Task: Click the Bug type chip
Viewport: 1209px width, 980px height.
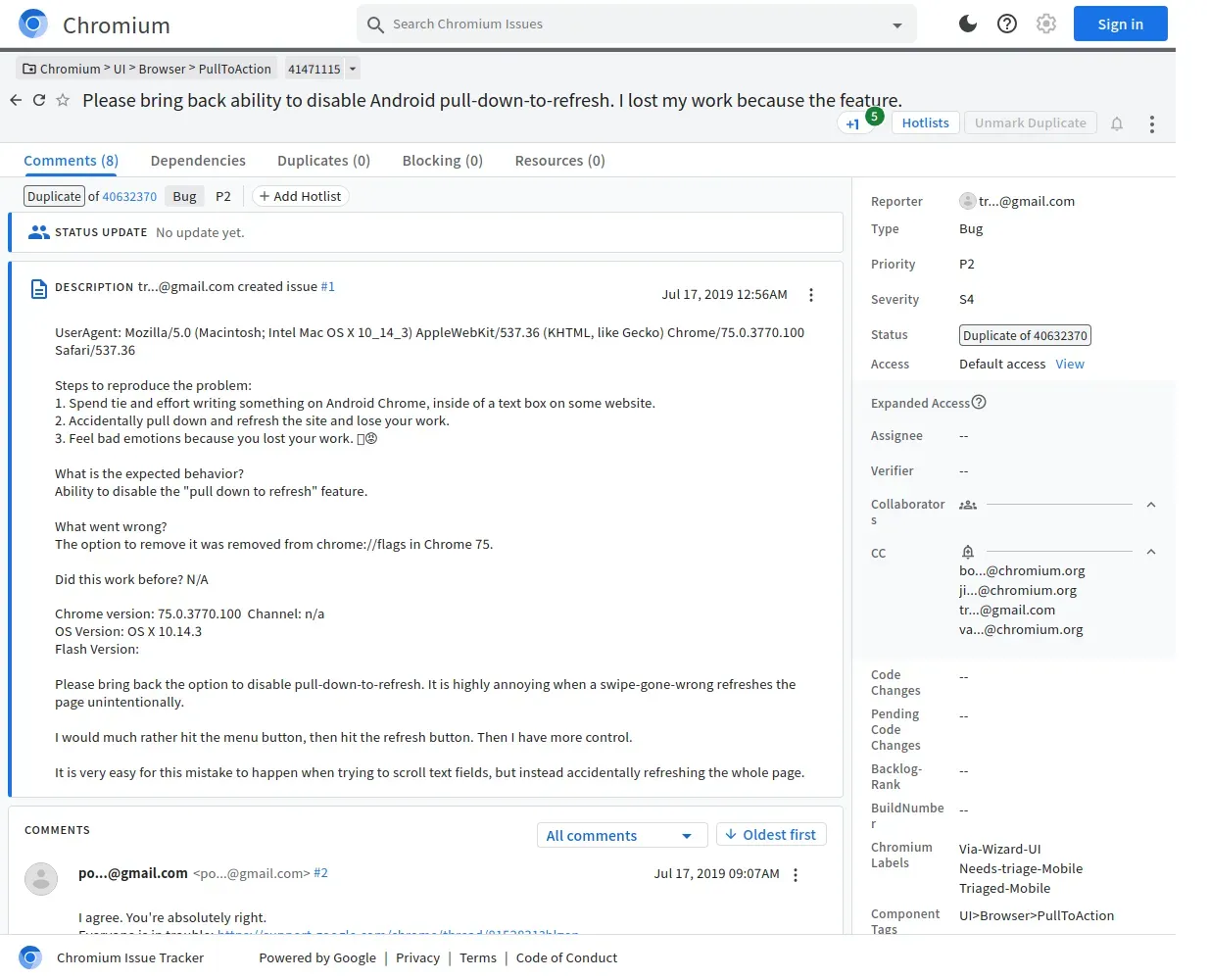Action: (x=184, y=196)
